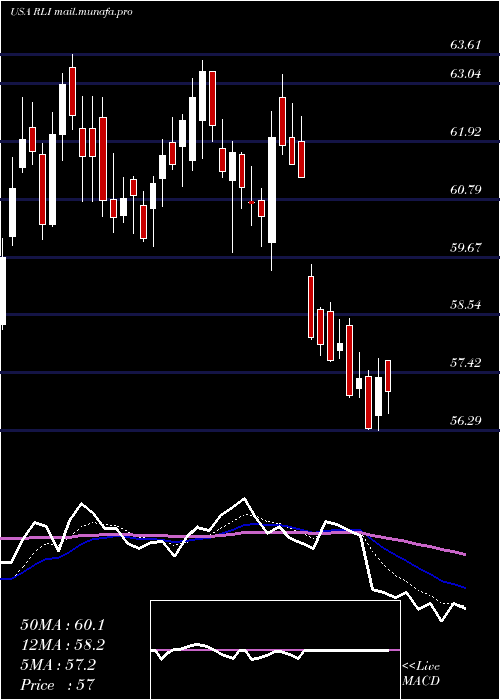Click the <<Live MACD label

[x=421, y=674]
